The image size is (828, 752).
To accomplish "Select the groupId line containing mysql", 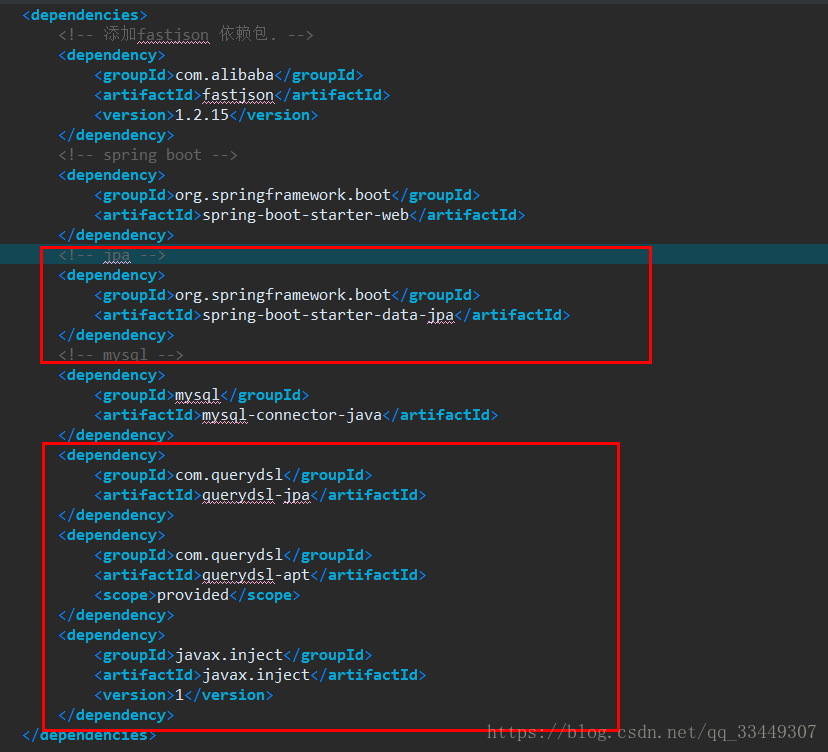I will [x=202, y=395].
